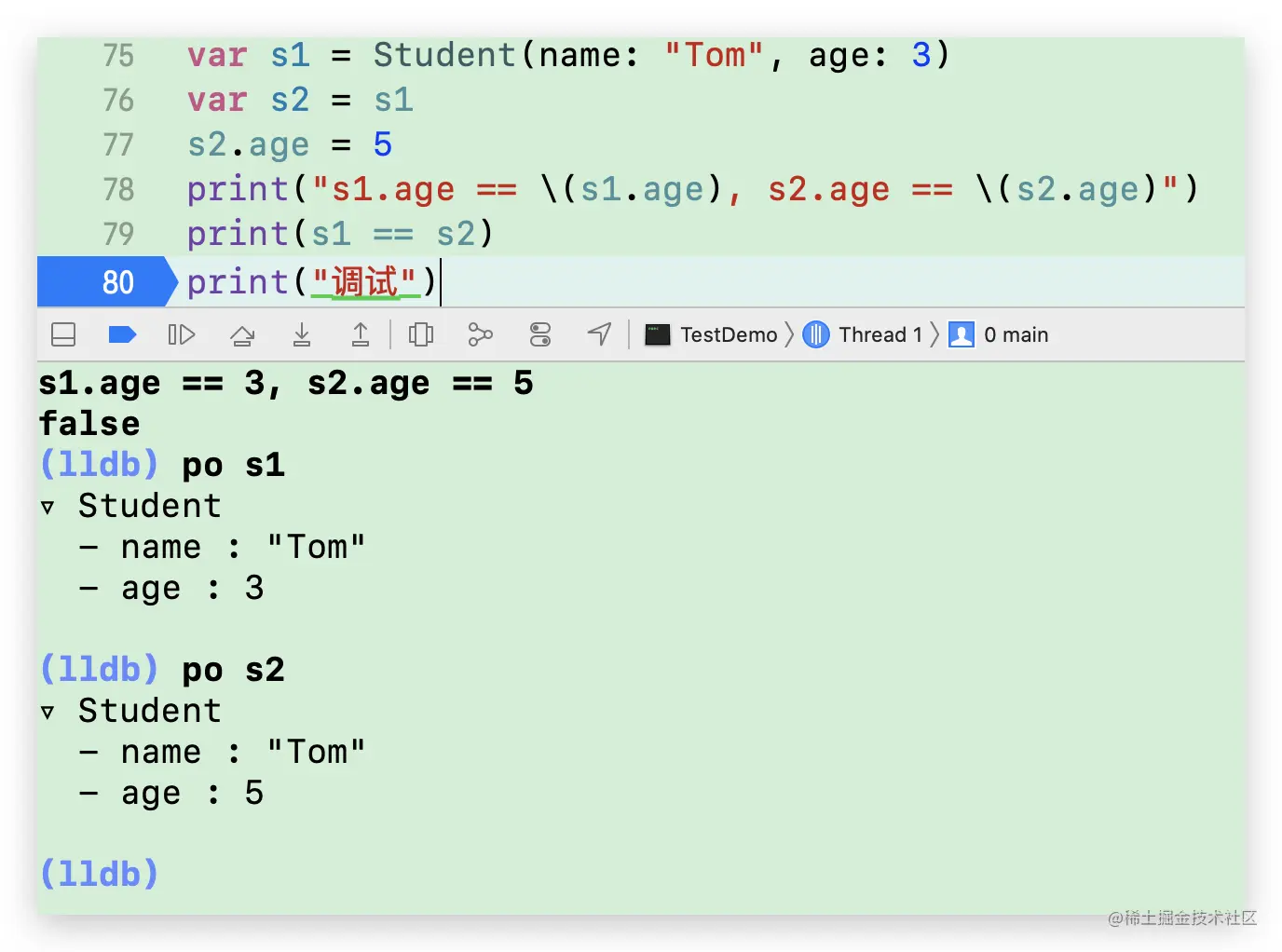The width and height of the screenshot is (1282, 952).
Task: Continue program execution button
Action: [x=181, y=334]
